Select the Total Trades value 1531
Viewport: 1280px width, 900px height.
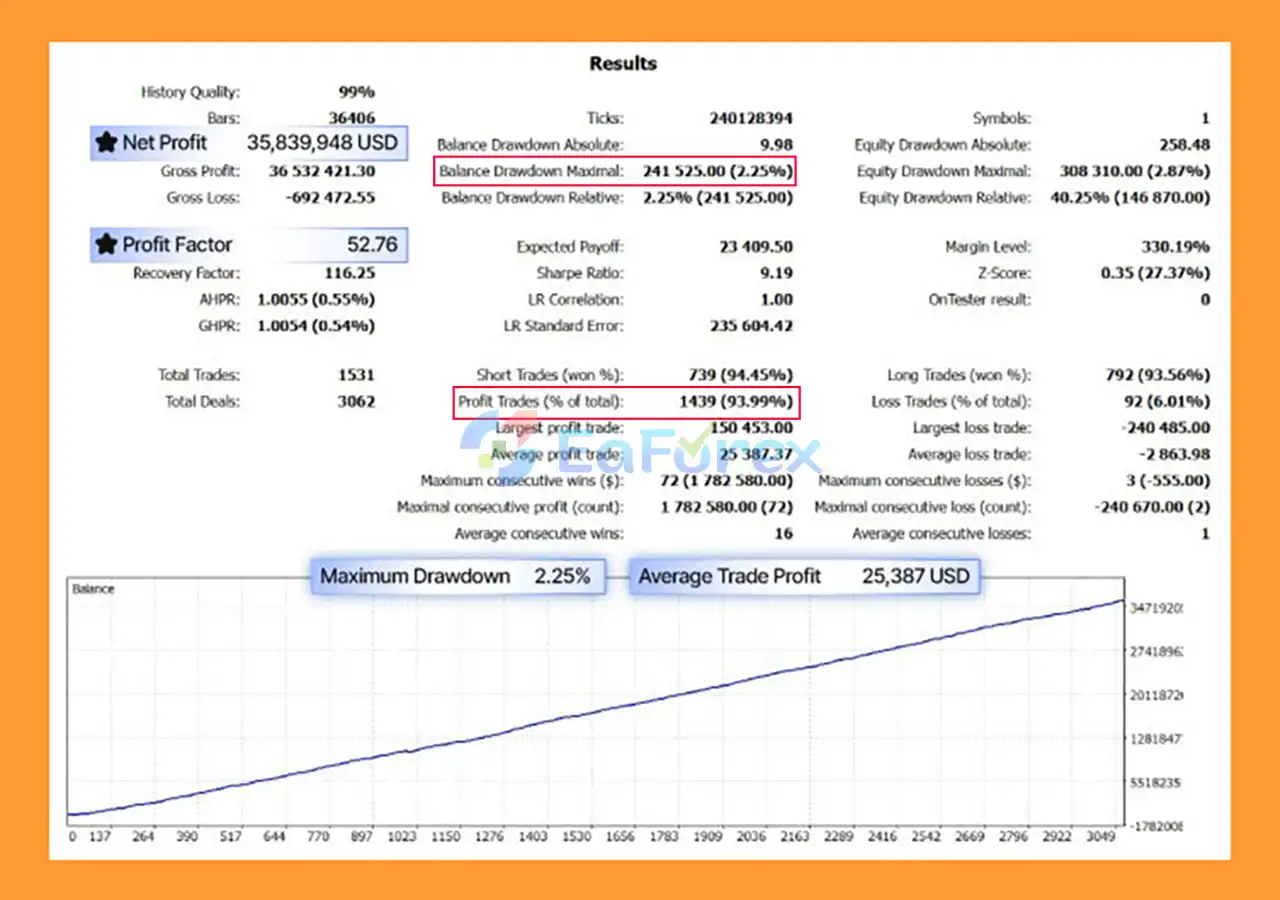pyautogui.click(x=356, y=375)
